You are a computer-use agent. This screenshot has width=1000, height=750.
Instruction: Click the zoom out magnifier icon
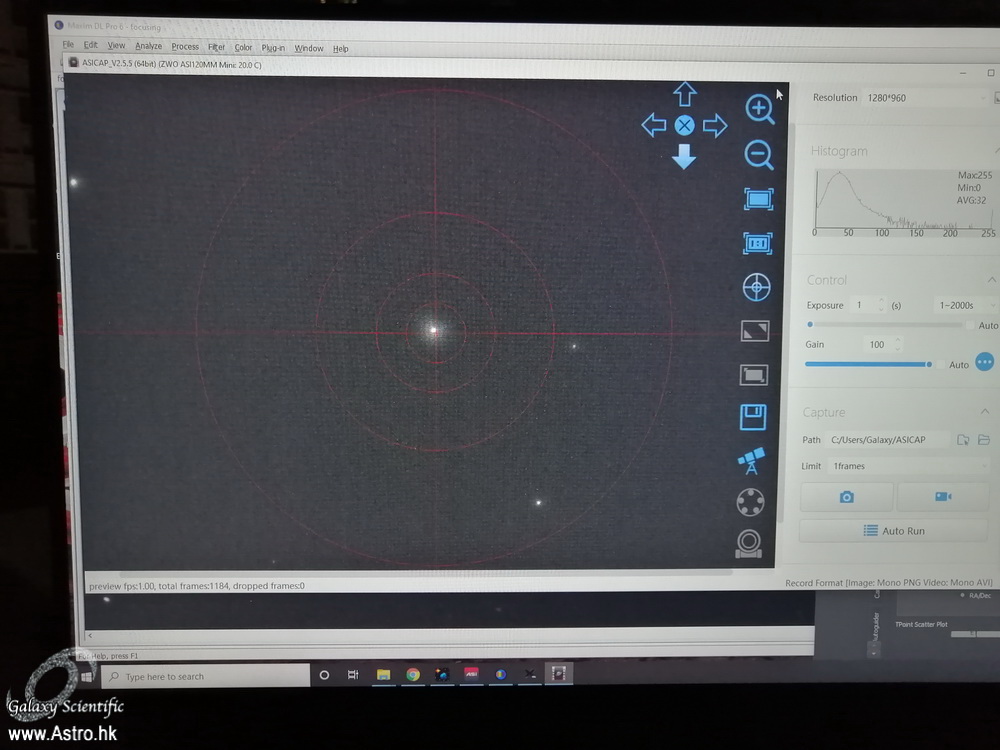759,155
